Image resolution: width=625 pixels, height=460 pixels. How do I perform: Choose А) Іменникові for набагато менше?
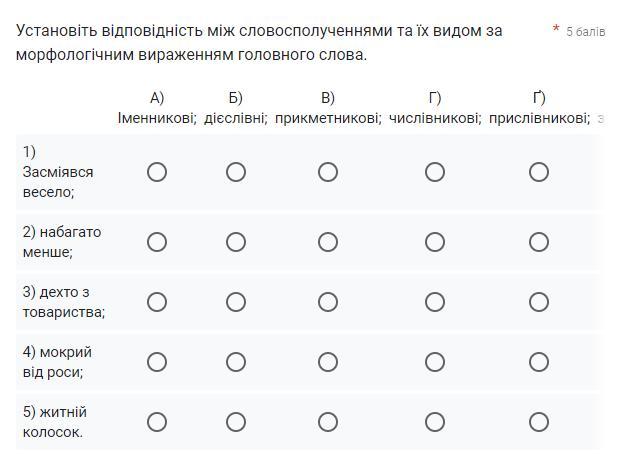[x=157, y=242]
